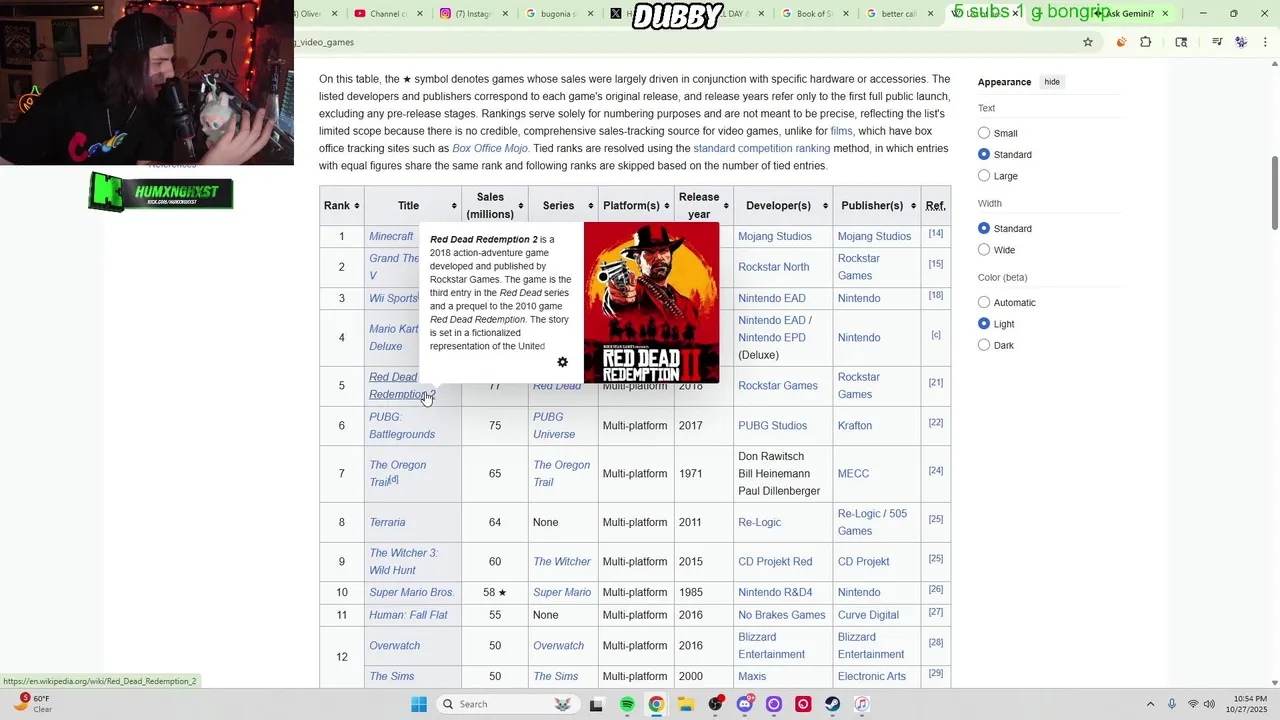Click the media control icon in Chrome toolbar

click(x=1217, y=42)
